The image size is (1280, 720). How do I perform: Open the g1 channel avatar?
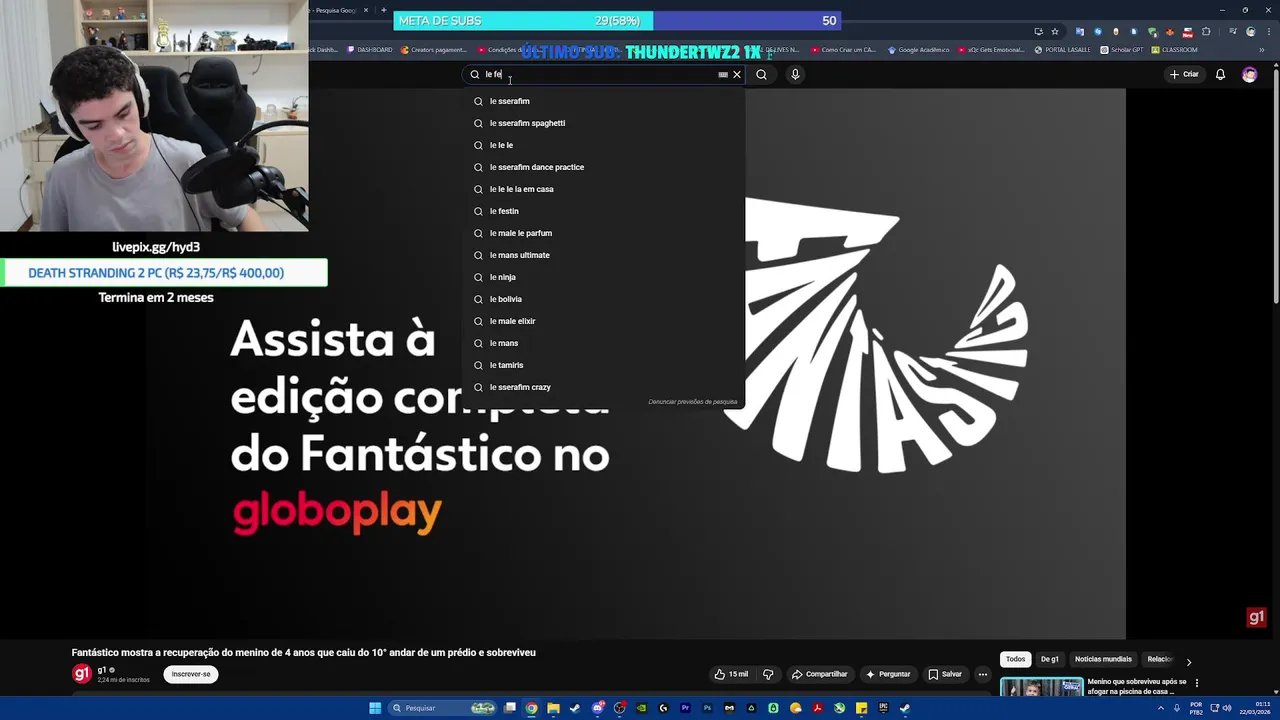tap(82, 674)
